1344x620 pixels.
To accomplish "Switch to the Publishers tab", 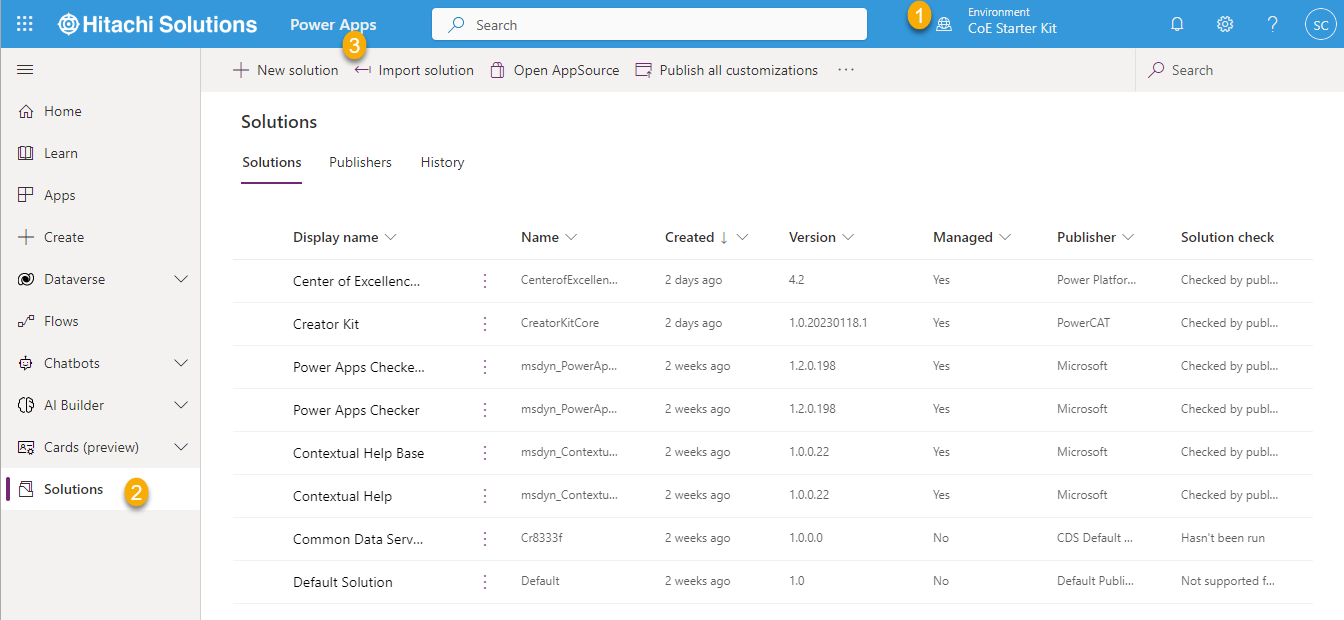I will 360,163.
